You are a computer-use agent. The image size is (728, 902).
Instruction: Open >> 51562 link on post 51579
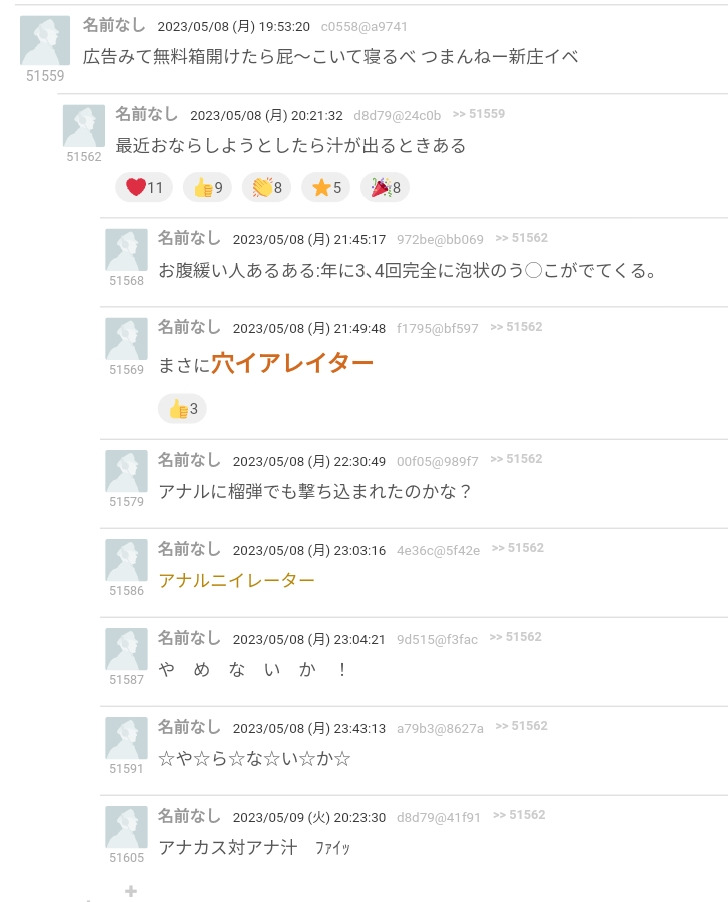(x=516, y=459)
